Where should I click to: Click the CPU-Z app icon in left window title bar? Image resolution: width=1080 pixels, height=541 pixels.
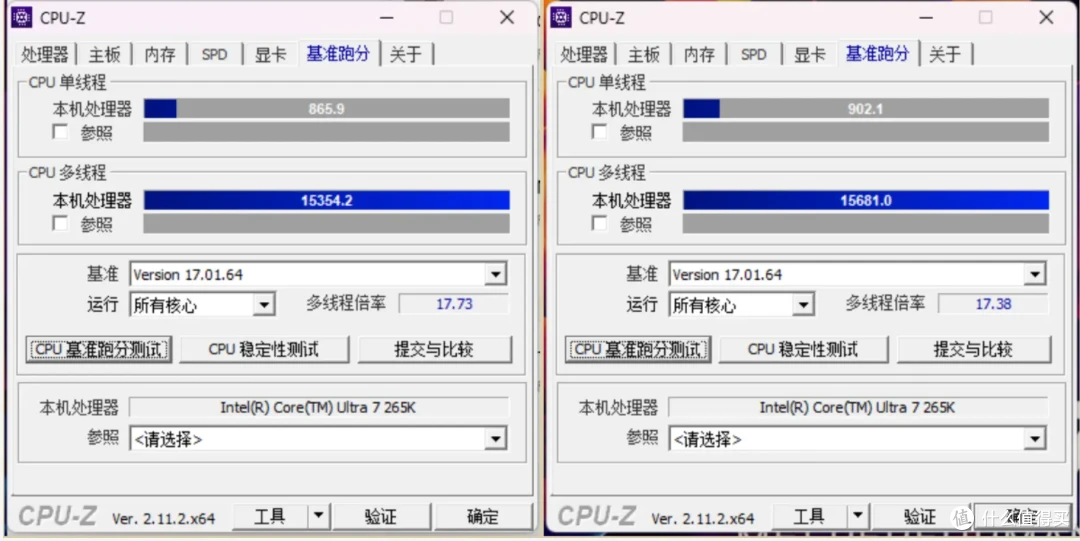pos(22,17)
